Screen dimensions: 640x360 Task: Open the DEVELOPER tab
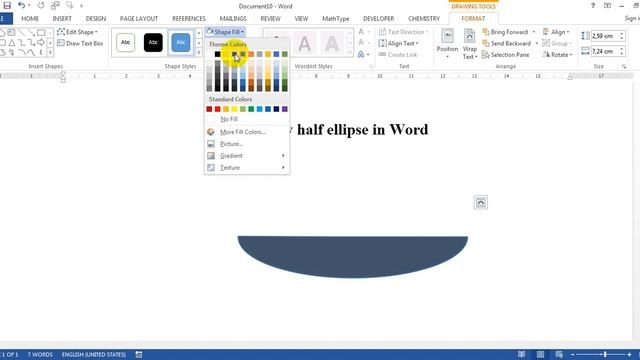tap(378, 18)
